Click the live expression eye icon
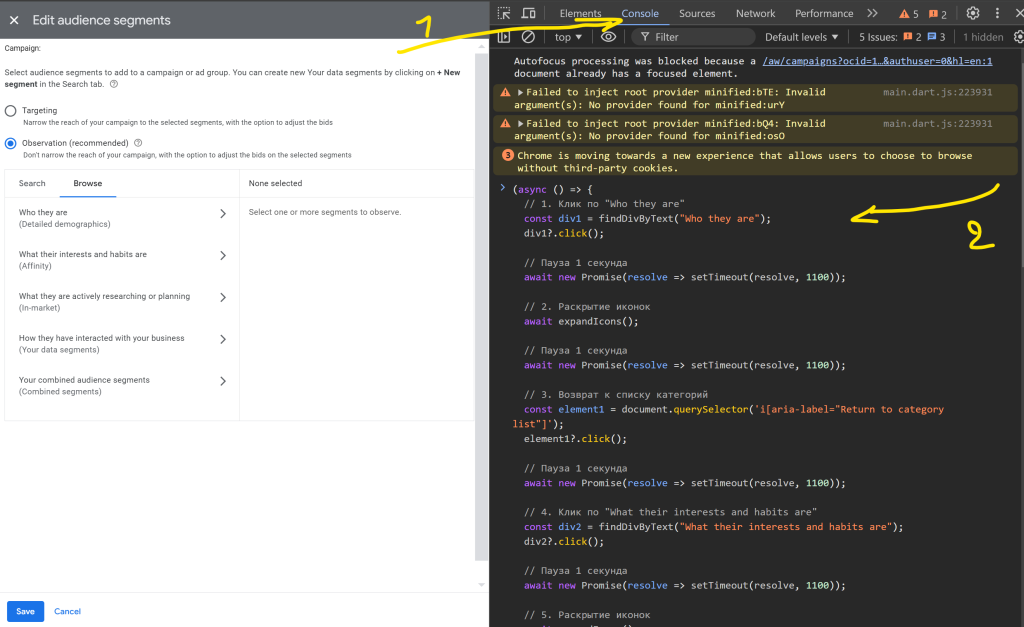This screenshot has height=627, width=1024. 608,37
